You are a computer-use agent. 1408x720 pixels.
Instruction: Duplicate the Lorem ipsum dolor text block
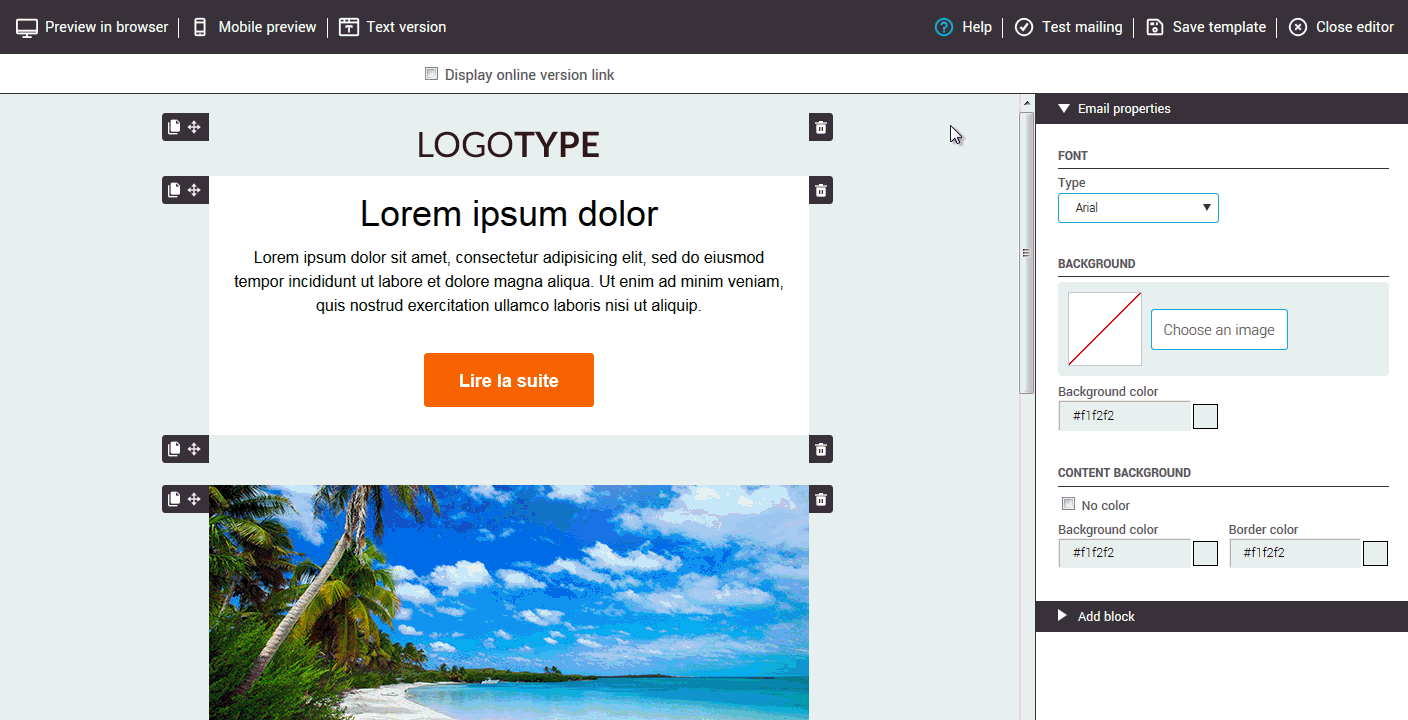point(174,190)
